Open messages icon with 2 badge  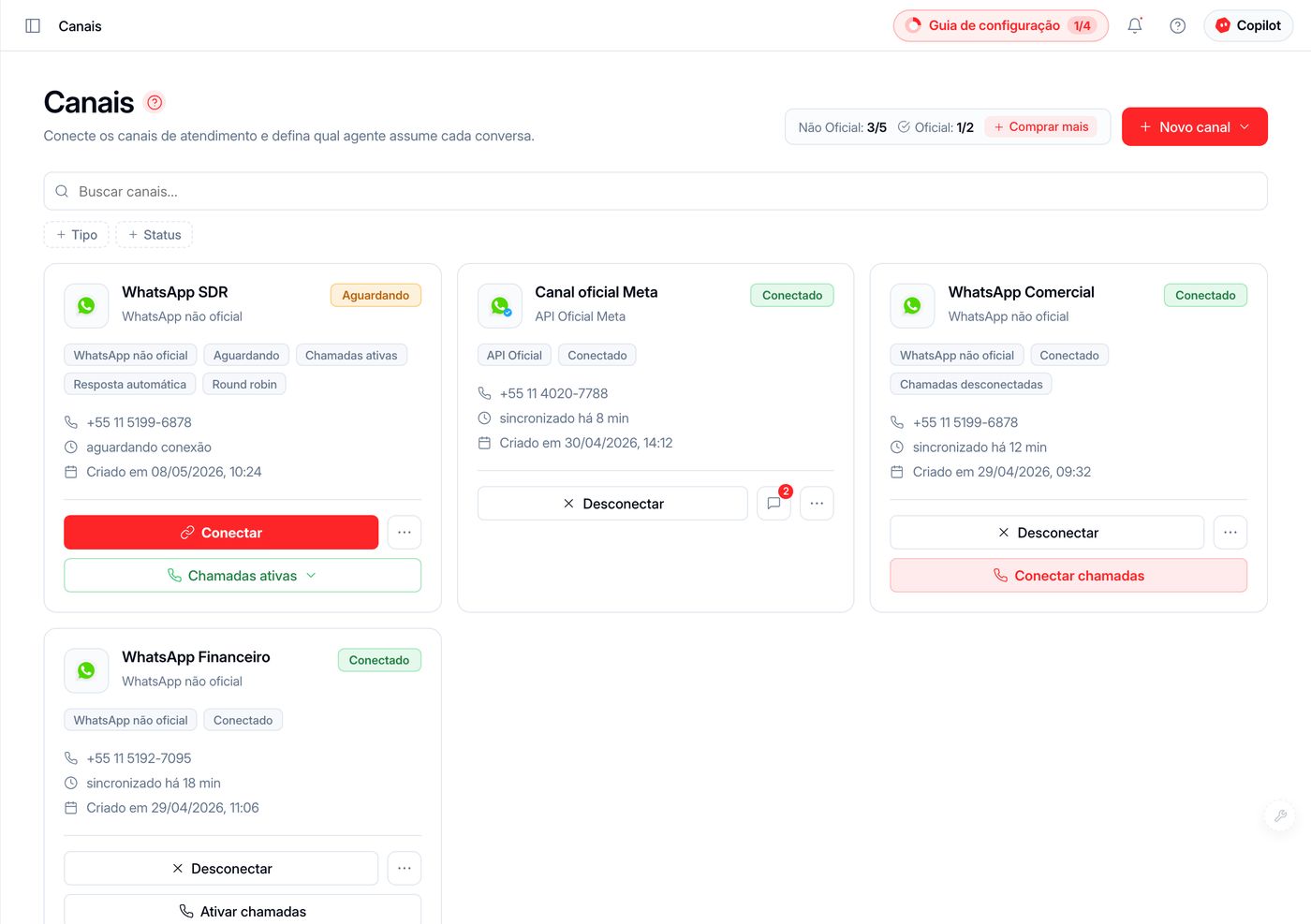coord(774,504)
